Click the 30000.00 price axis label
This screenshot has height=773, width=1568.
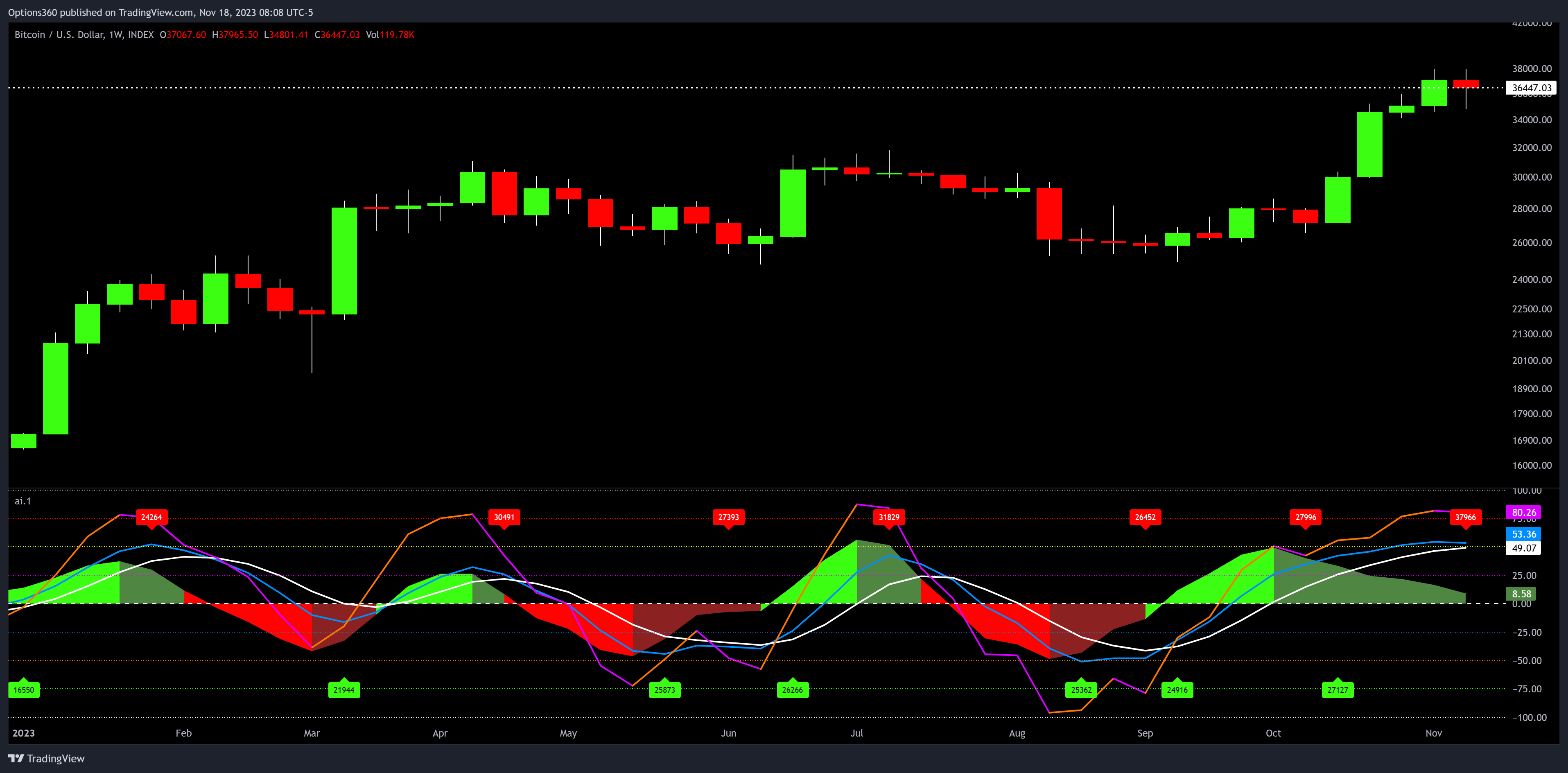(x=1532, y=177)
